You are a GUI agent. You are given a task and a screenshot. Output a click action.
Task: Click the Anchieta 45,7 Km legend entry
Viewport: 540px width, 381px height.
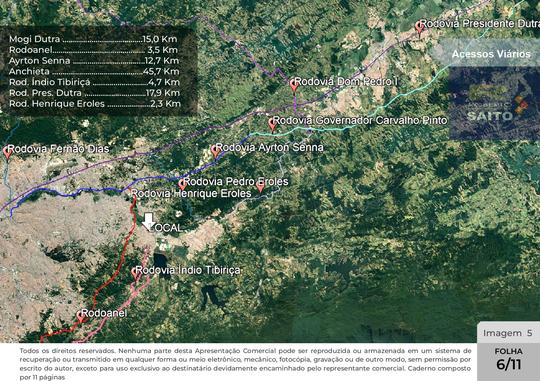click(94, 71)
